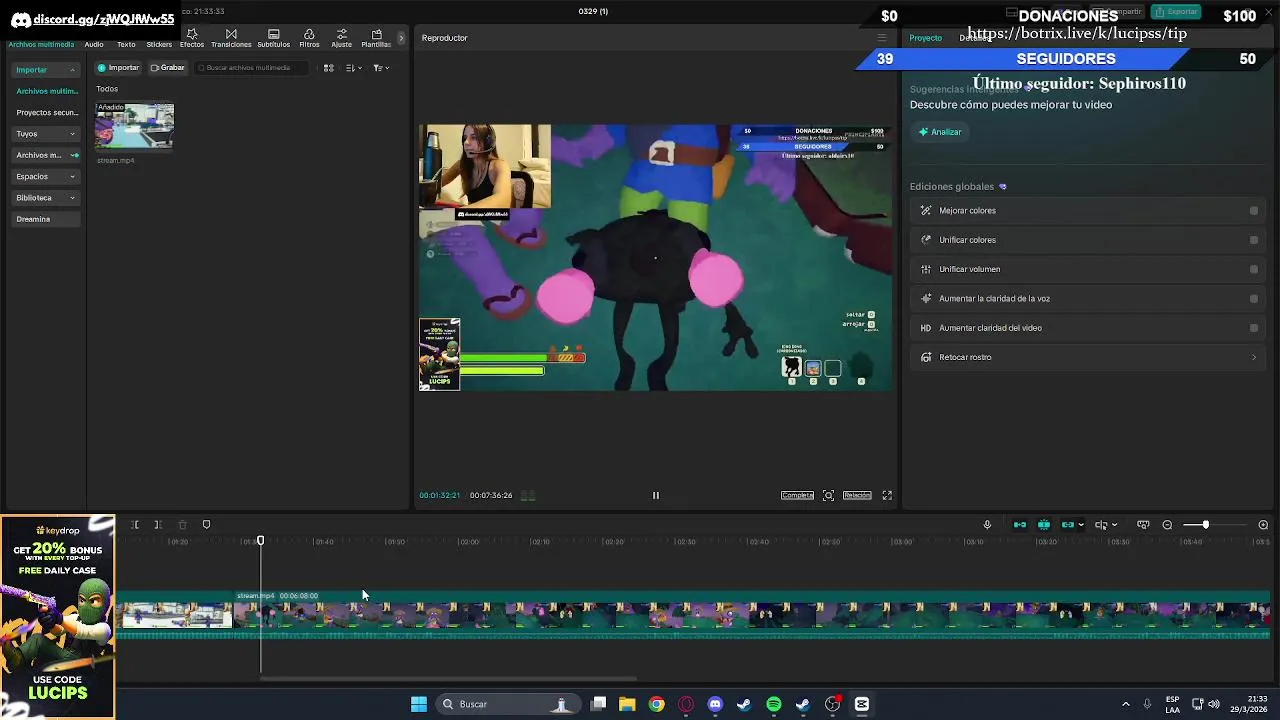Viewport: 1280px width, 720px height.
Task: Select the Proyecto tab in right panel
Action: 925,38
